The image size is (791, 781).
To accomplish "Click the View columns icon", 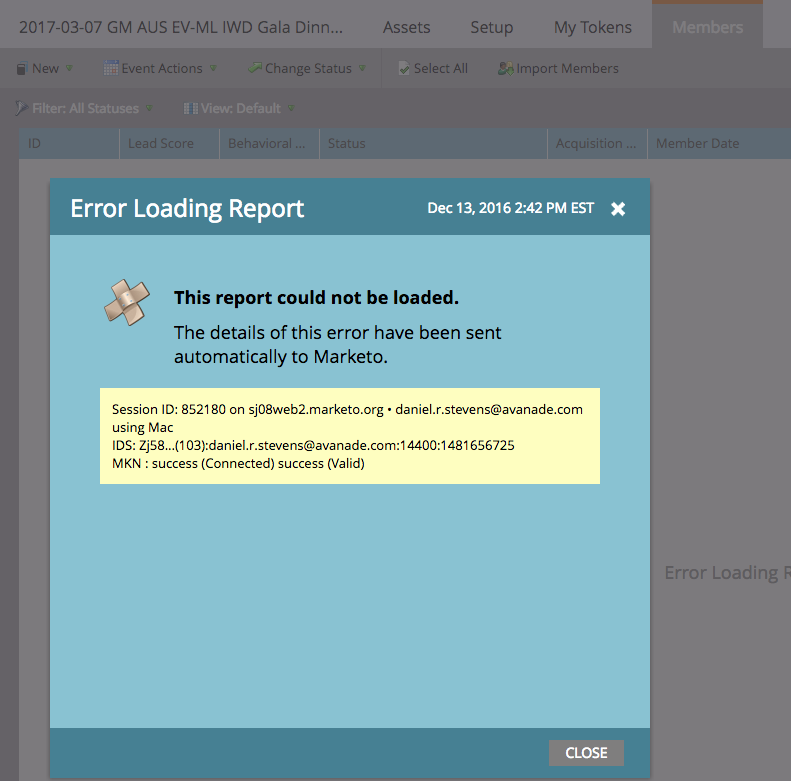I will coord(190,108).
